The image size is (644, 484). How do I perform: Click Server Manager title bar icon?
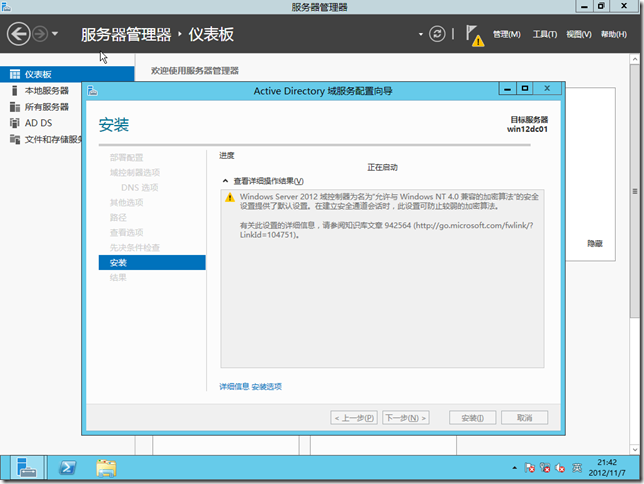coord(6,7)
